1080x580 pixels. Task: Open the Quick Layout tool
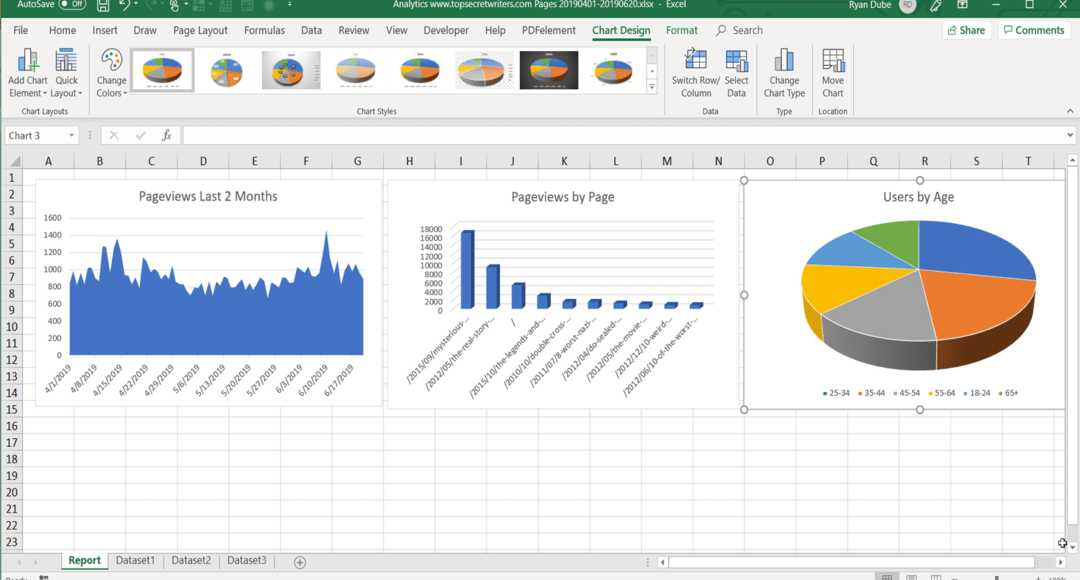(x=66, y=62)
